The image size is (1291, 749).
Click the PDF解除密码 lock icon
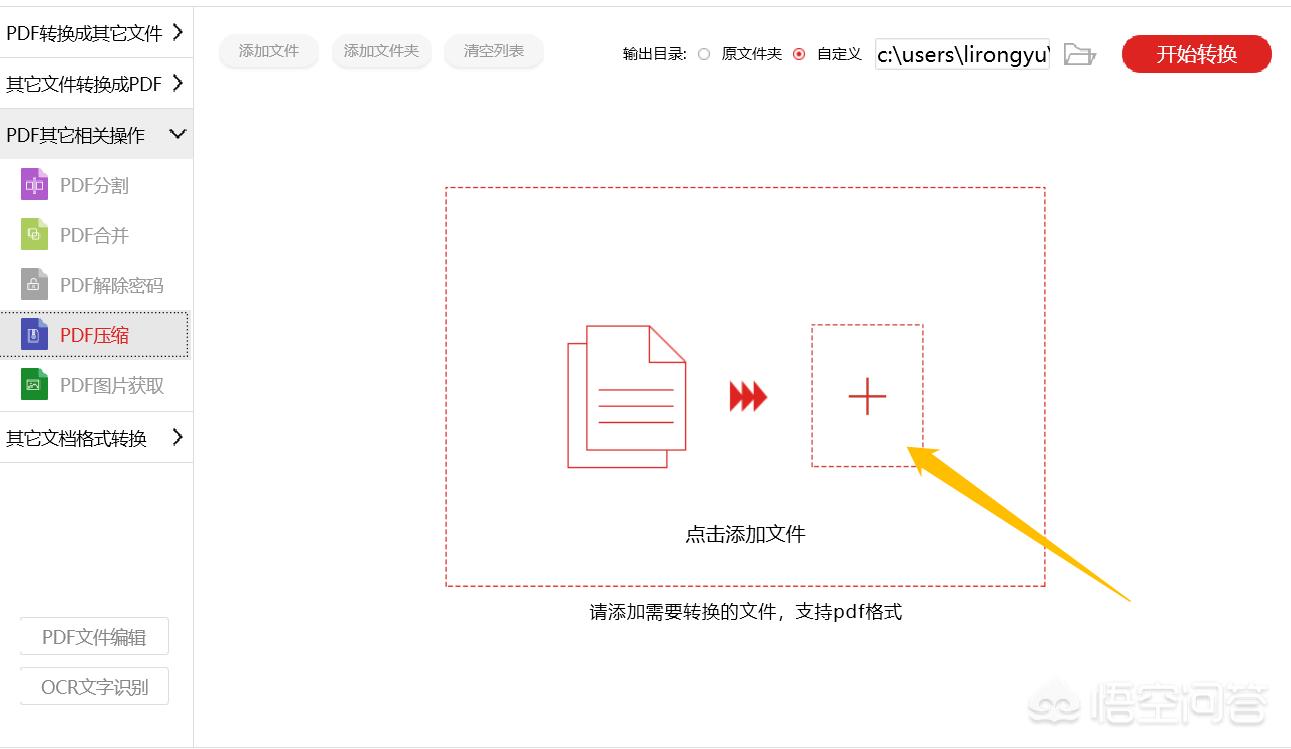coord(33,284)
